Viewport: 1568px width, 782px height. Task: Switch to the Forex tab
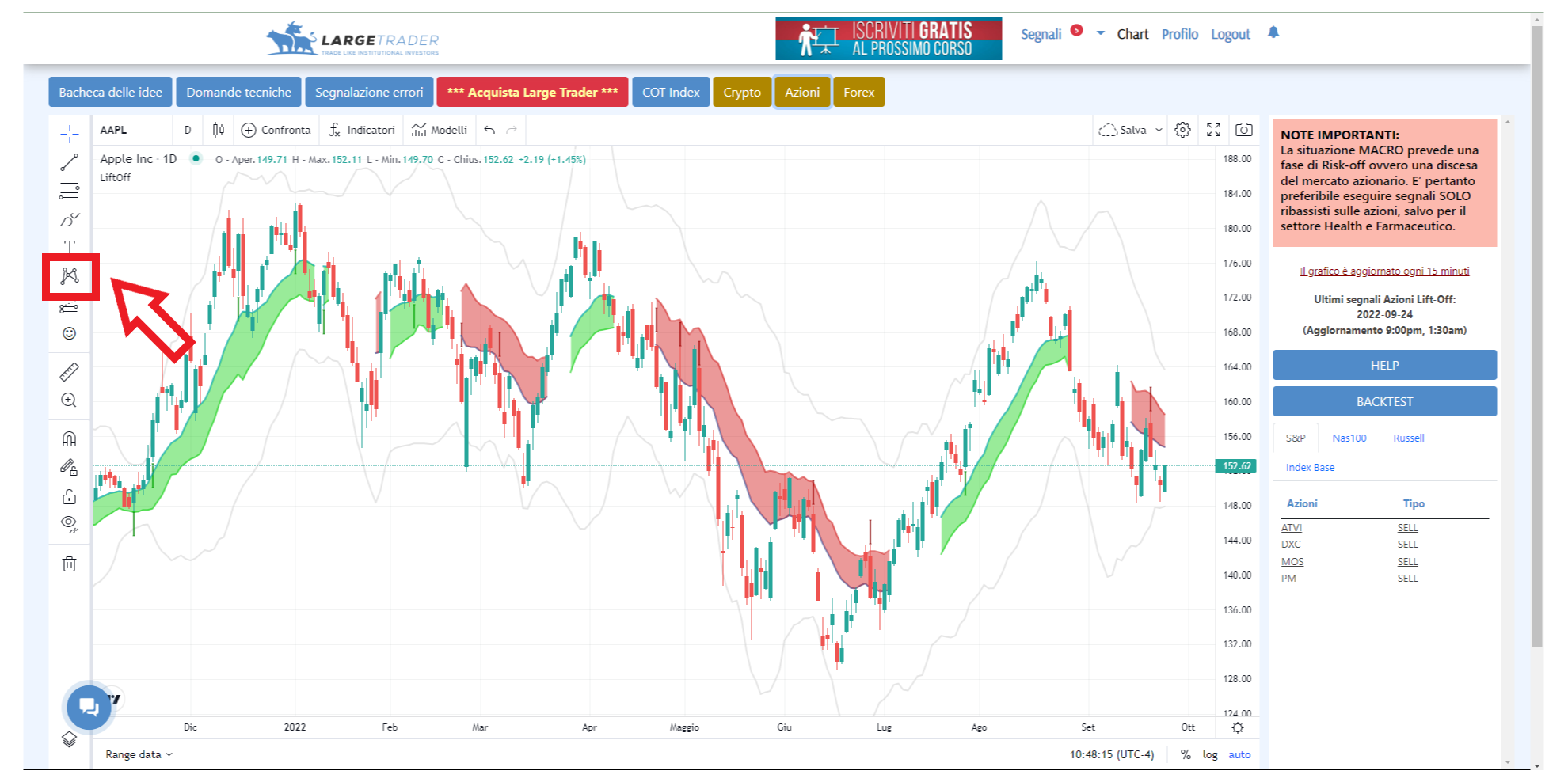pyautogui.click(x=859, y=92)
